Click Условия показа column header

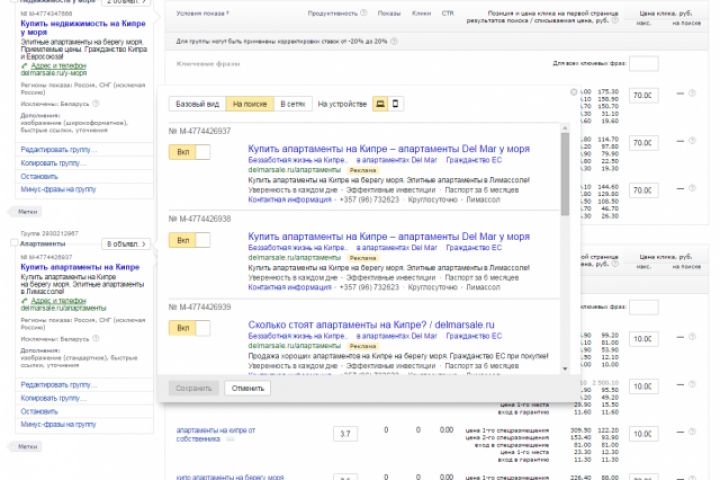click(x=202, y=13)
